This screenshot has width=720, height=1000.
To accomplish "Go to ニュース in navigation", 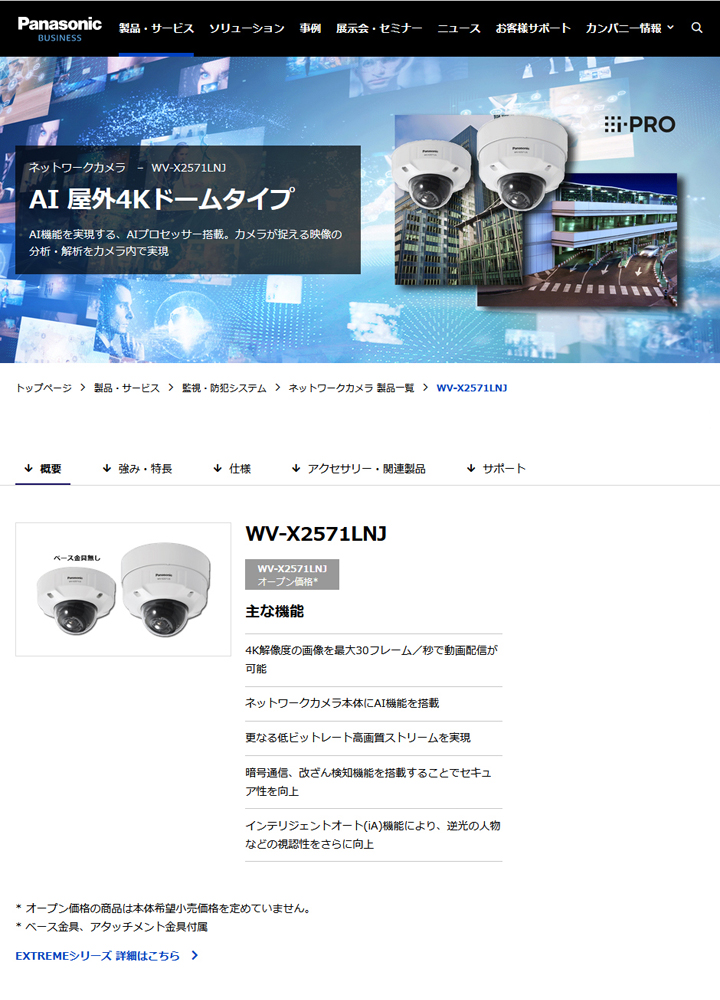I will 459,28.
